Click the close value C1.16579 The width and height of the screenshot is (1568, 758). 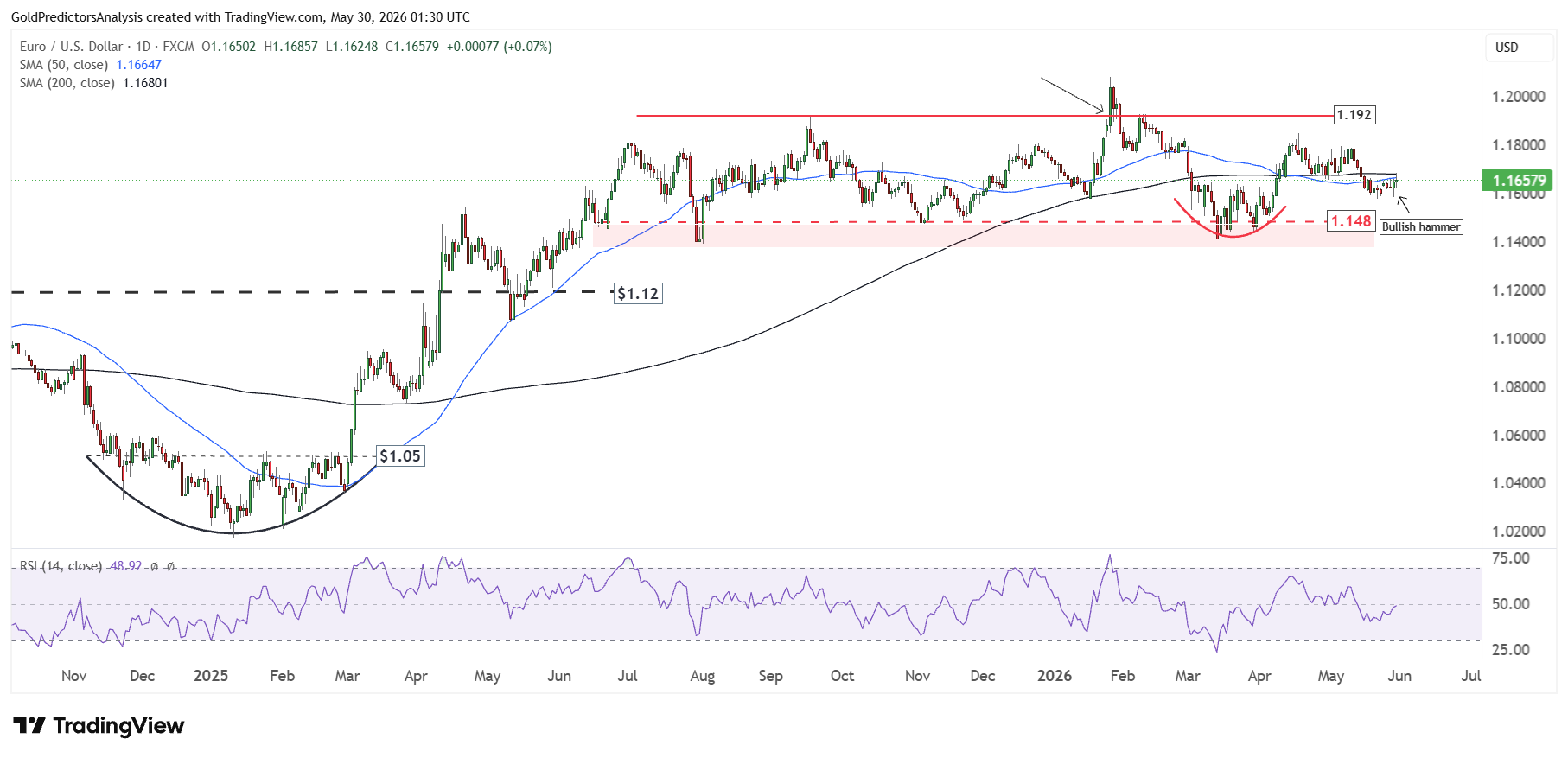tap(412, 47)
